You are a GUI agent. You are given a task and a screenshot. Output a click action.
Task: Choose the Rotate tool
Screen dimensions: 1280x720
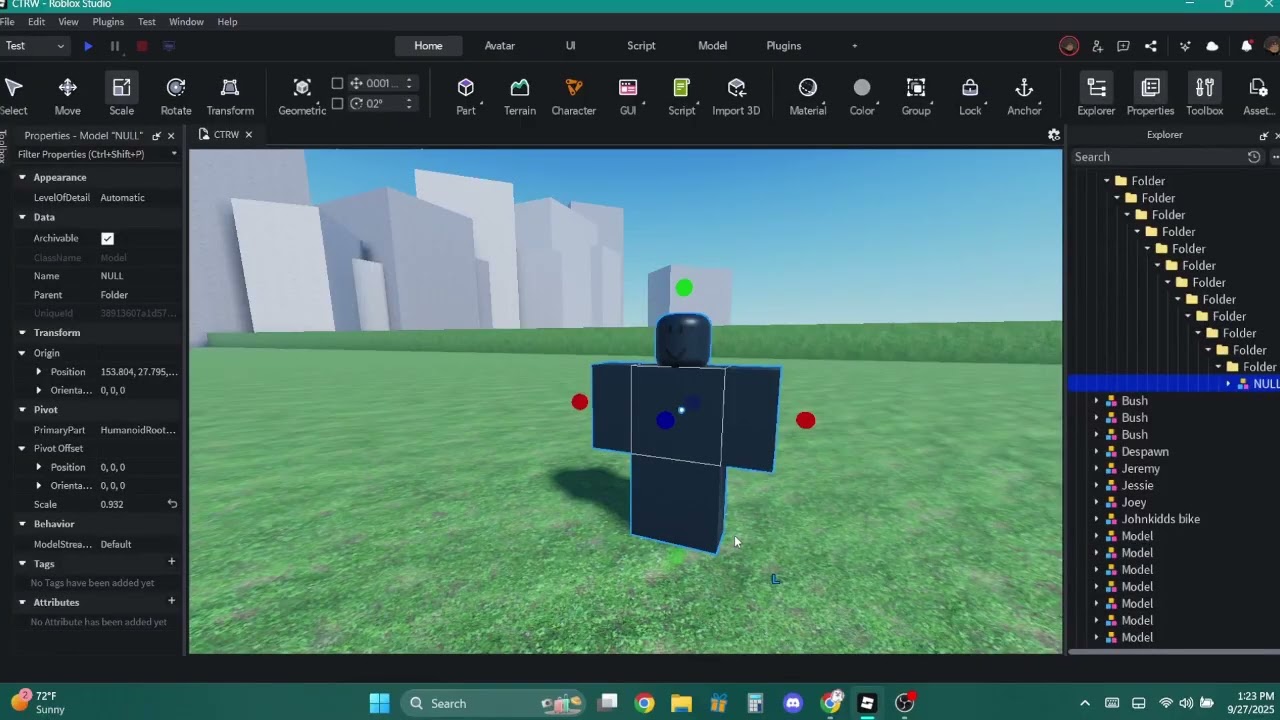click(176, 97)
